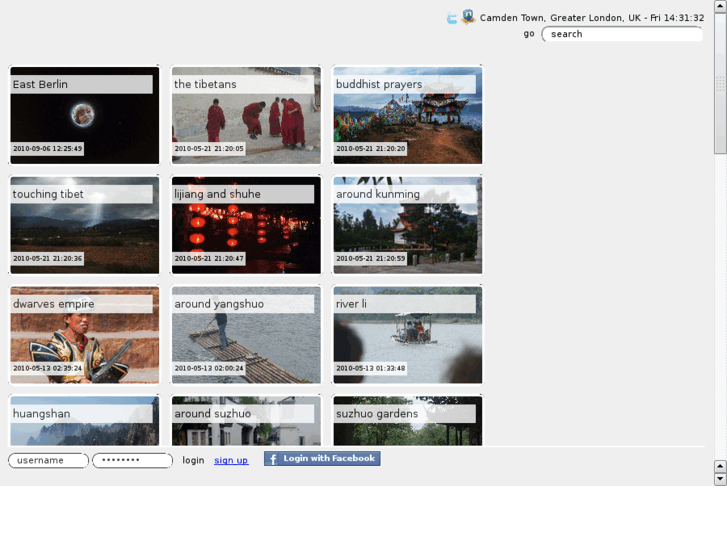The image size is (727, 545).
Task: Click the page scrollbar up arrow
Action: [720, 6]
